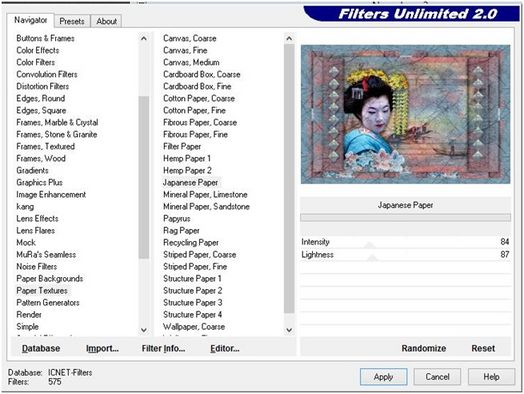
Task: Choose Rag Paper filter
Action: tap(181, 231)
